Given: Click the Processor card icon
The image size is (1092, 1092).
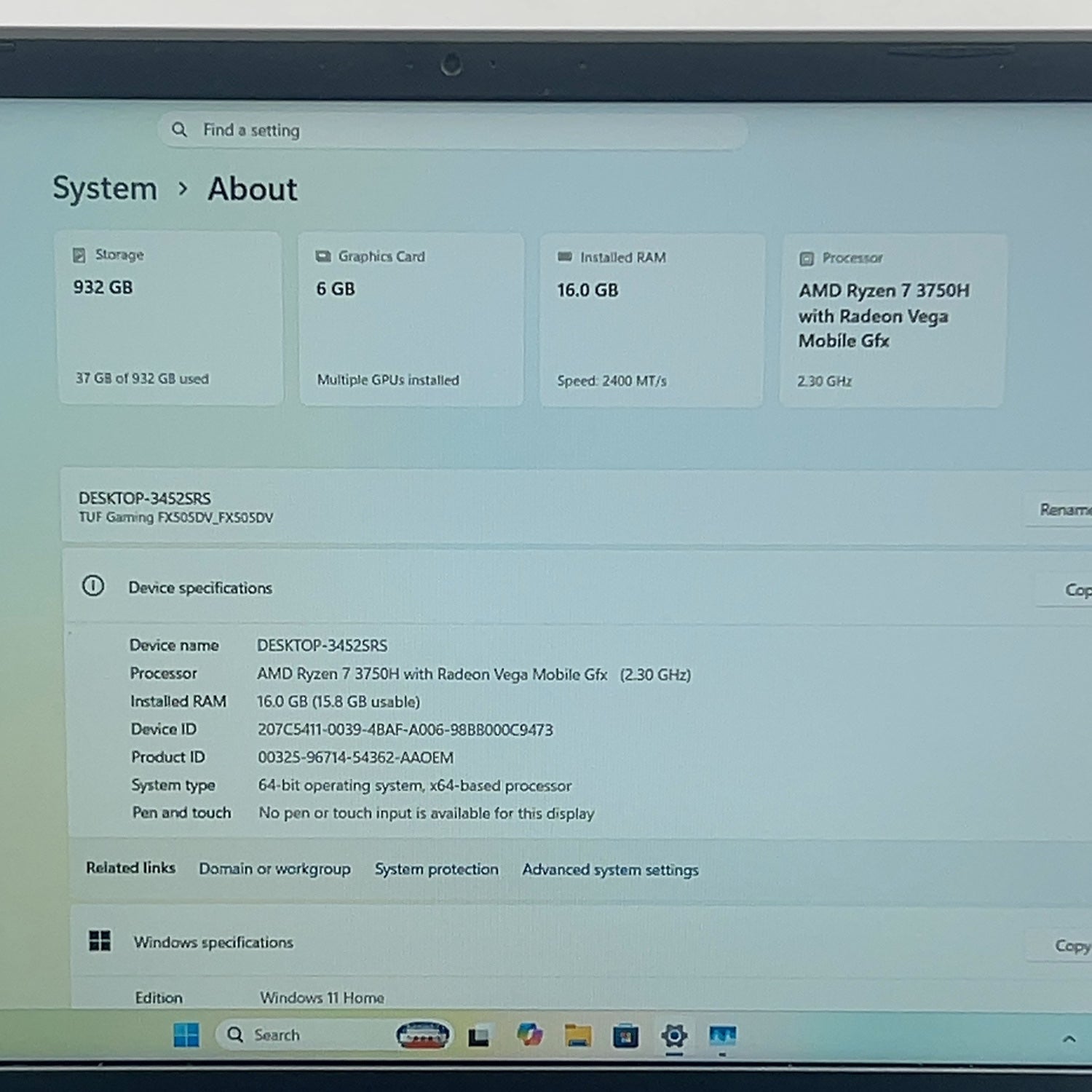Looking at the screenshot, I should click(x=806, y=258).
